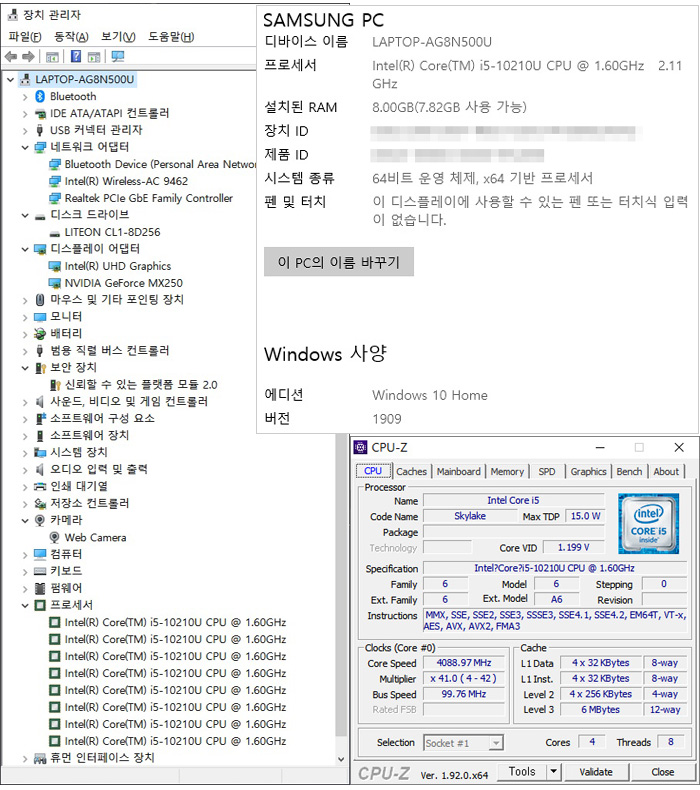
Task: Click the scan hardware monitor toolbar icon
Action: pos(117,56)
